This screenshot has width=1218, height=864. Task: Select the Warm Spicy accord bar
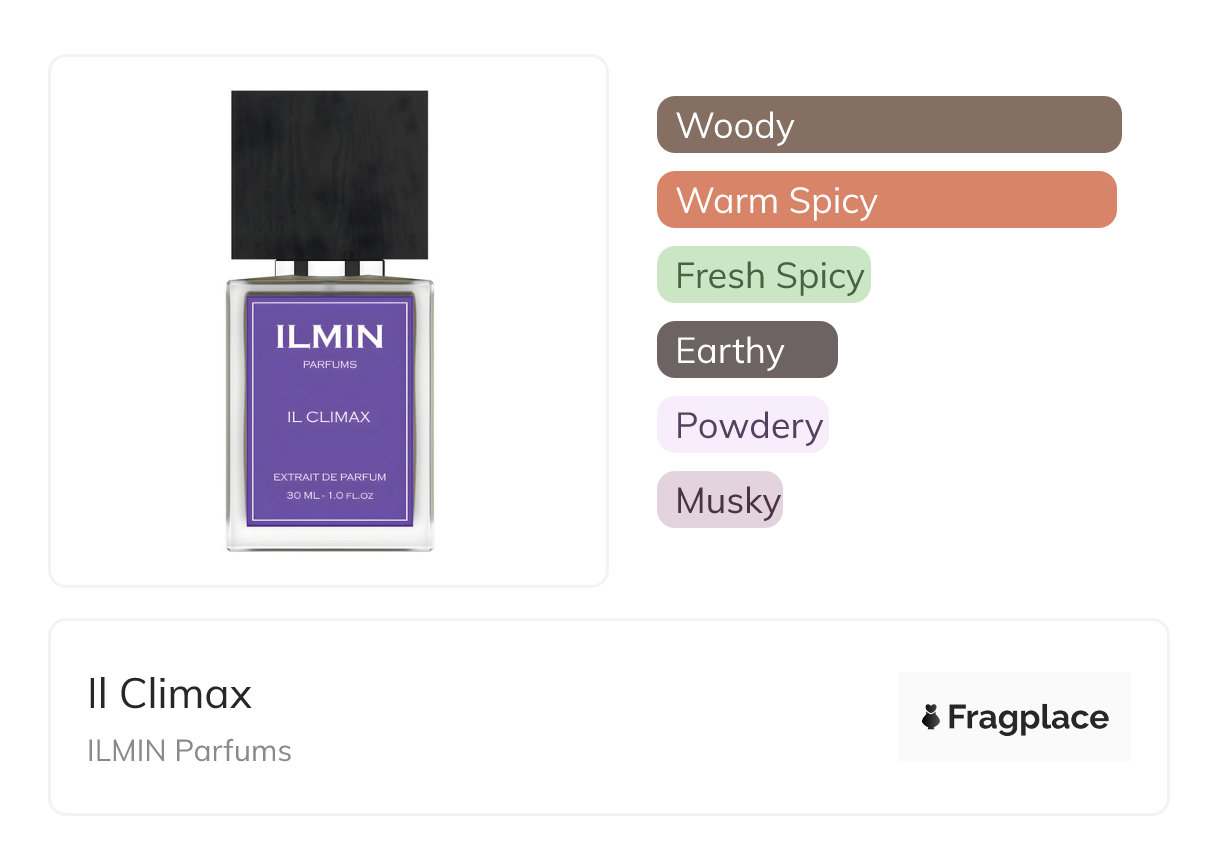tap(886, 200)
